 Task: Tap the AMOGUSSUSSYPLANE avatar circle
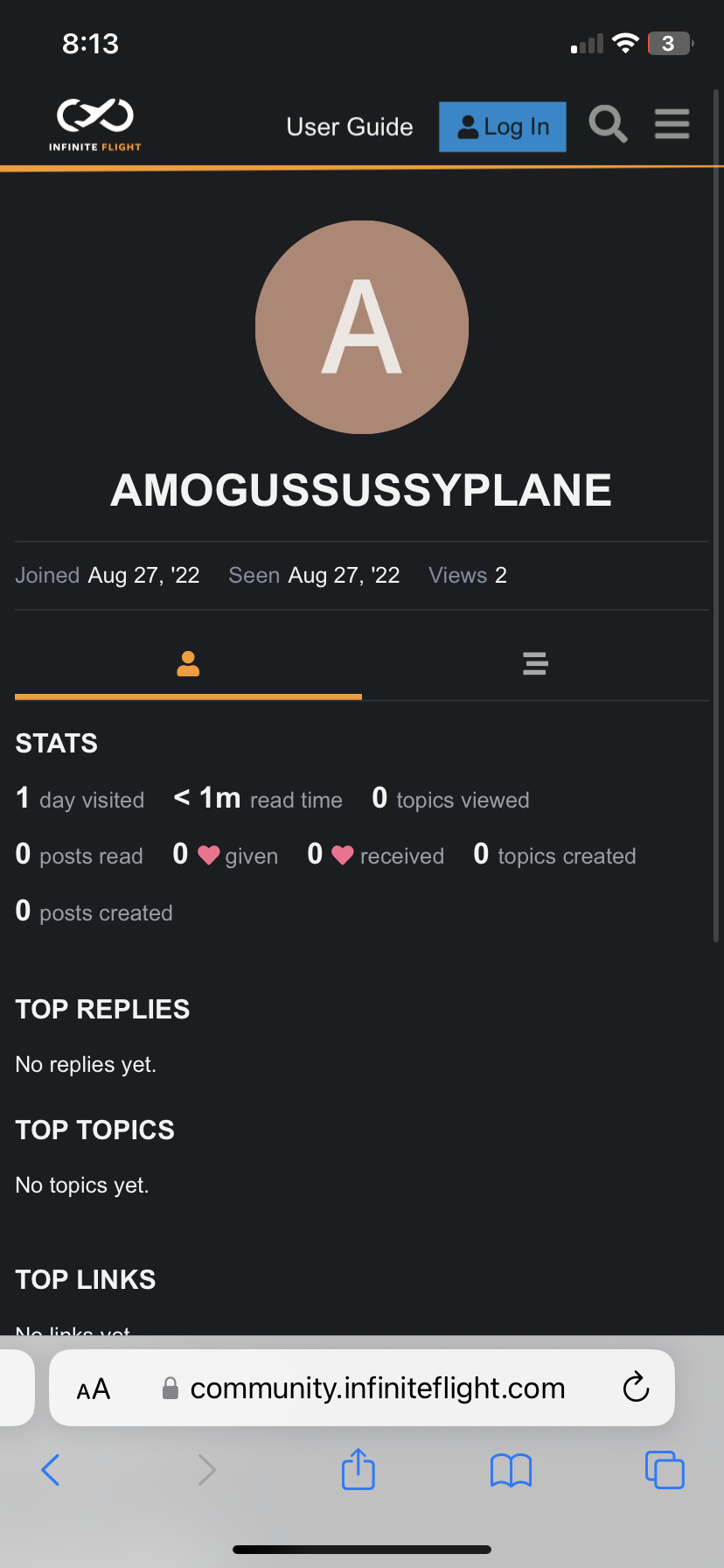pyautogui.click(x=362, y=327)
